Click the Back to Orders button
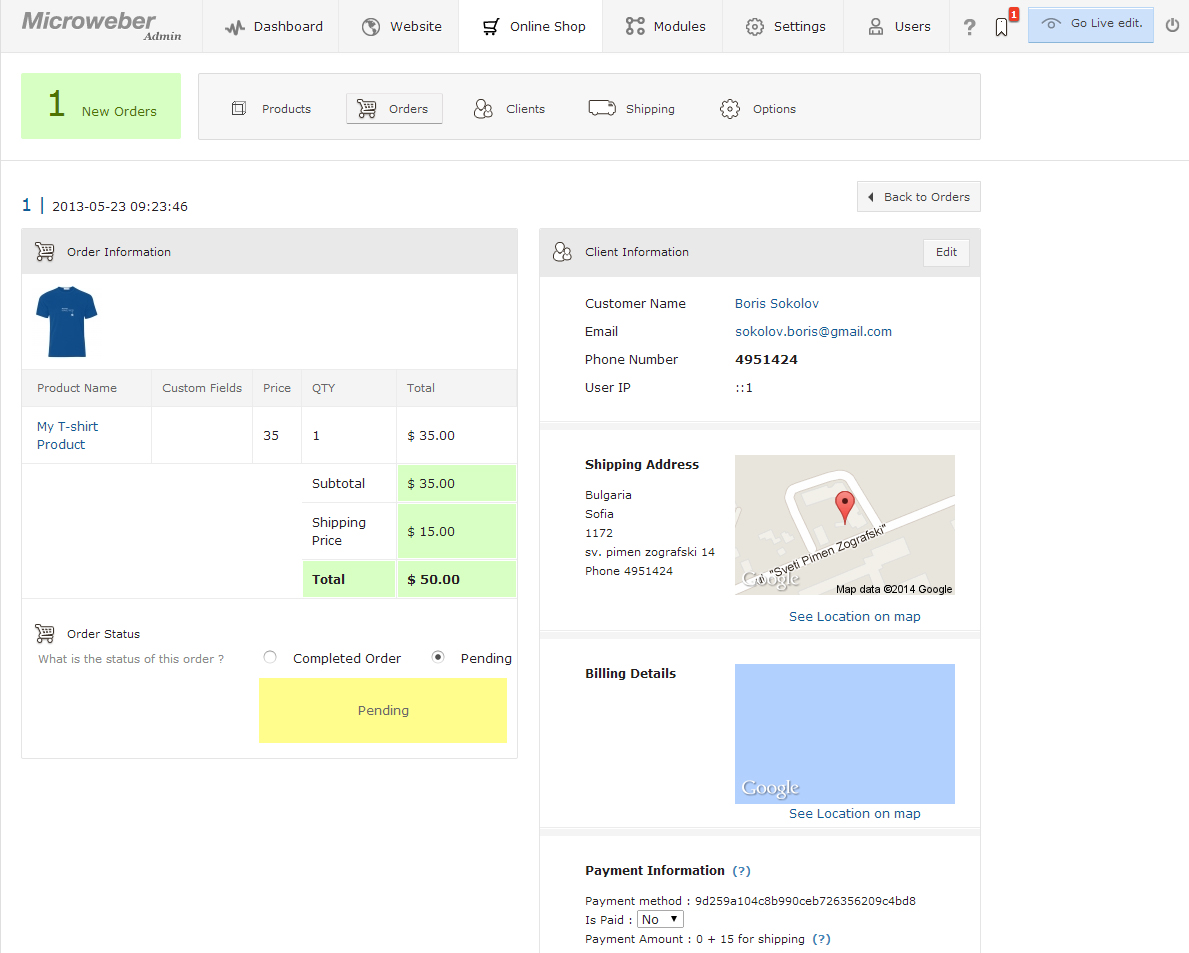Image resolution: width=1189 pixels, height=953 pixels. click(918, 197)
